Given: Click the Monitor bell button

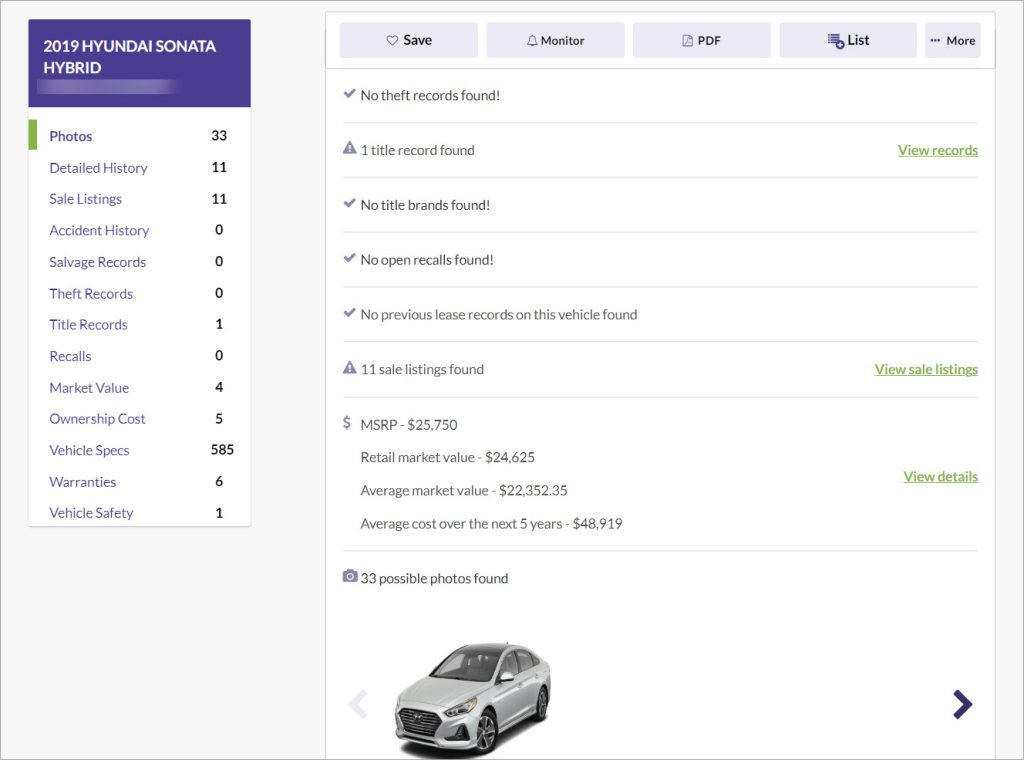Looking at the screenshot, I should [555, 40].
